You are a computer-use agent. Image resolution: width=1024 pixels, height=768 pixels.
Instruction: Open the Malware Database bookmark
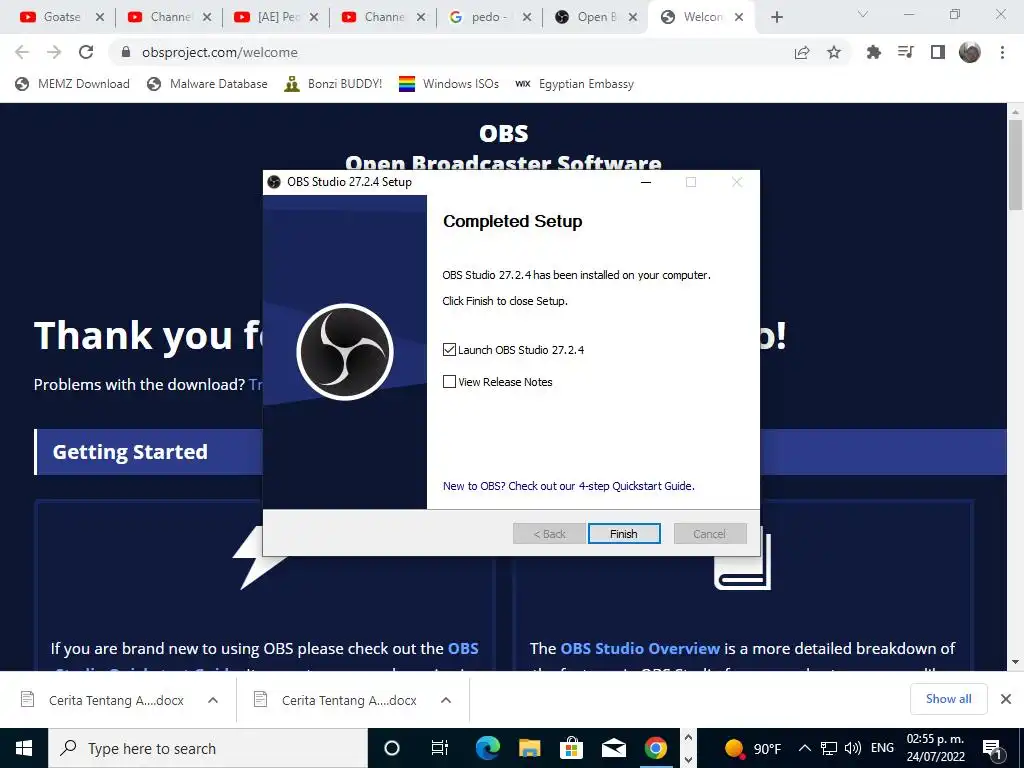pyautogui.click(x=208, y=84)
